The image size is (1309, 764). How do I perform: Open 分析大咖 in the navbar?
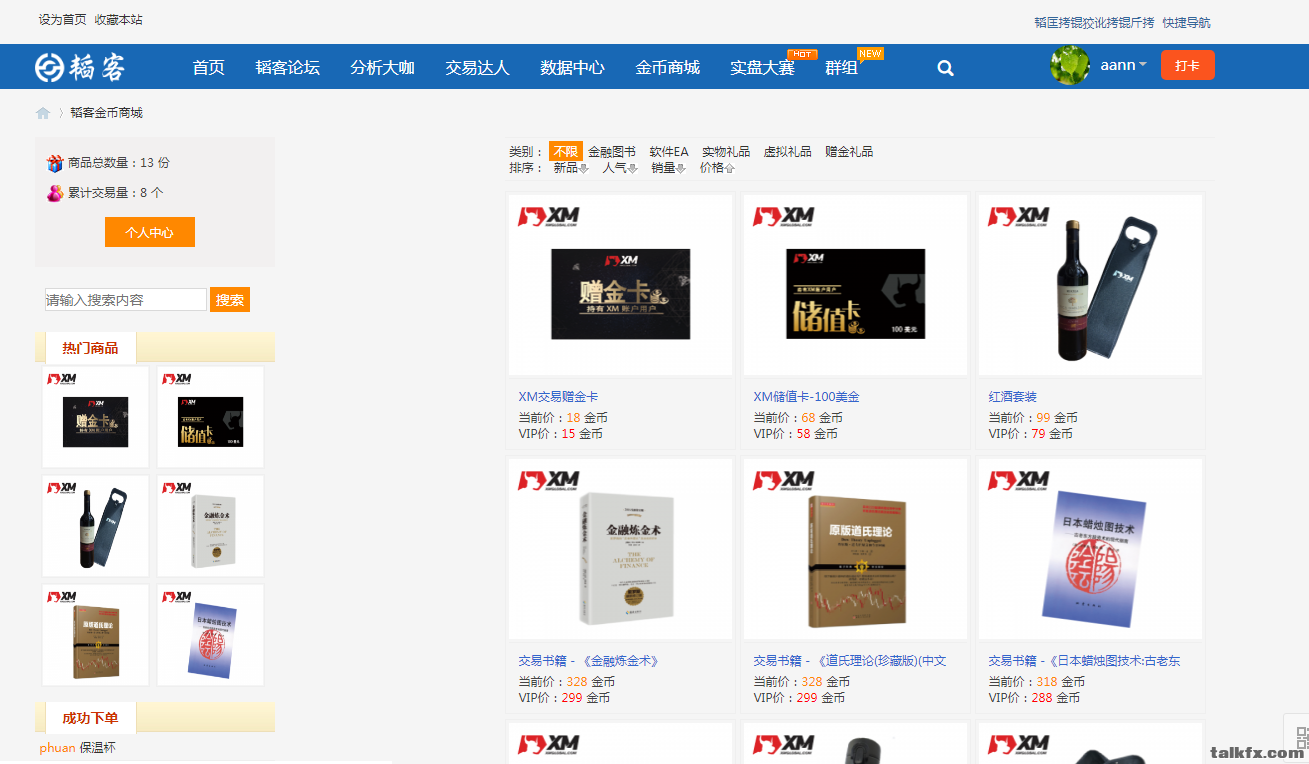tap(383, 68)
